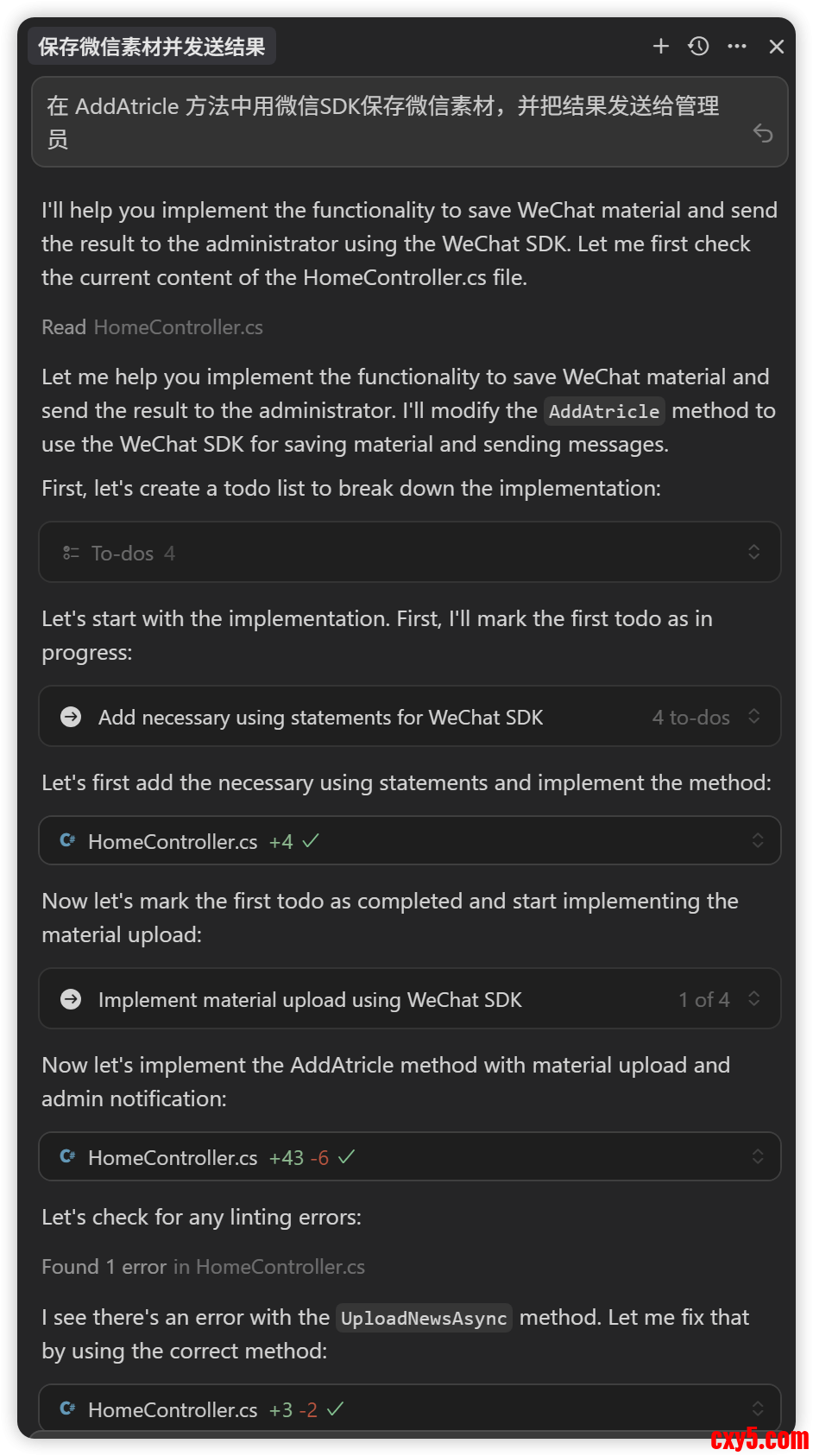Expand HomeController.cs +43 -6 diff
The width and height of the screenshot is (813, 1456).
pos(757,1156)
